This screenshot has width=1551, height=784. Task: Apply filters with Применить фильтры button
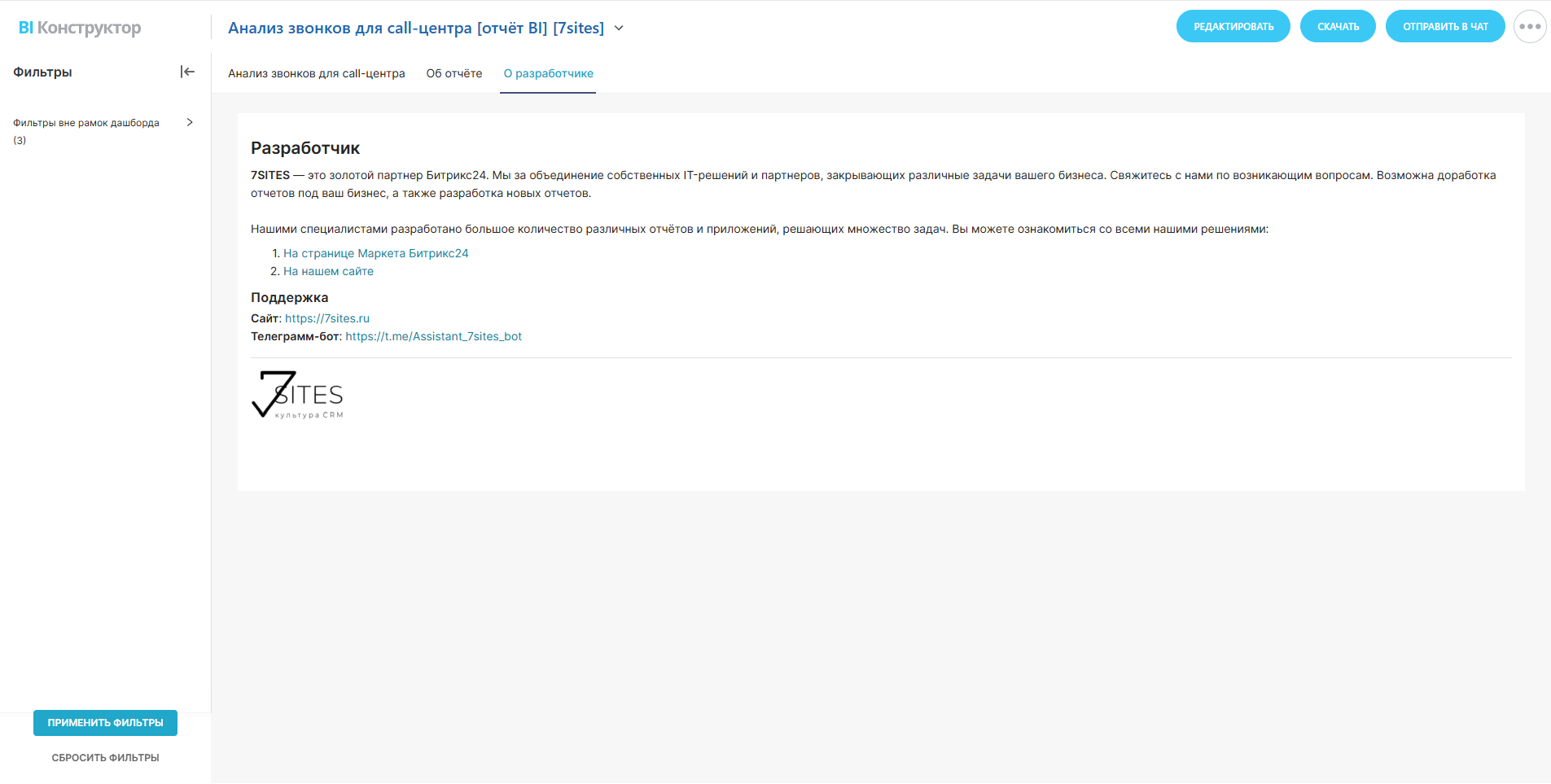105,723
